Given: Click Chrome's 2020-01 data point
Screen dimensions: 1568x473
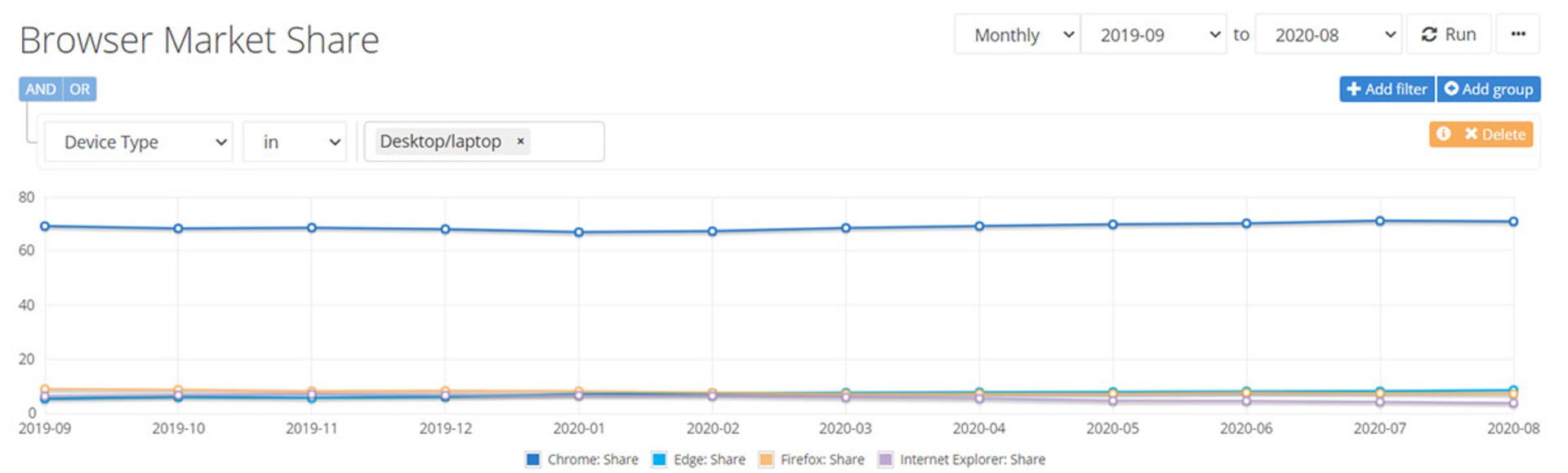Looking at the screenshot, I should tap(579, 232).
